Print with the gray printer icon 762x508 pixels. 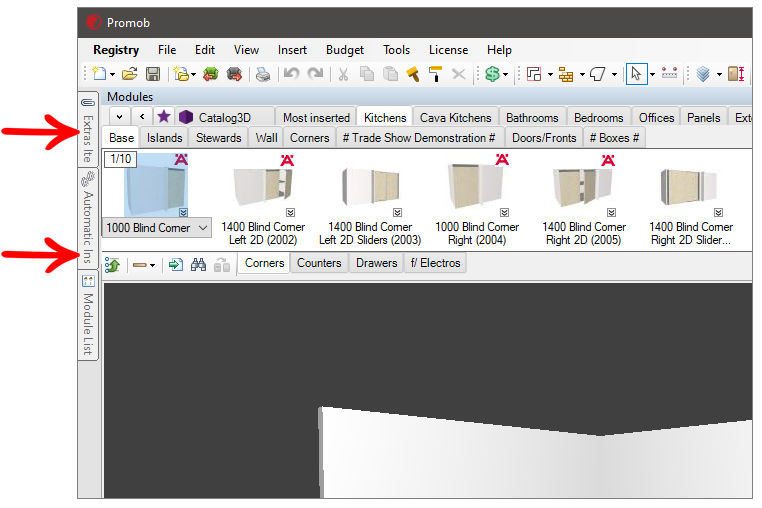pyautogui.click(x=263, y=74)
